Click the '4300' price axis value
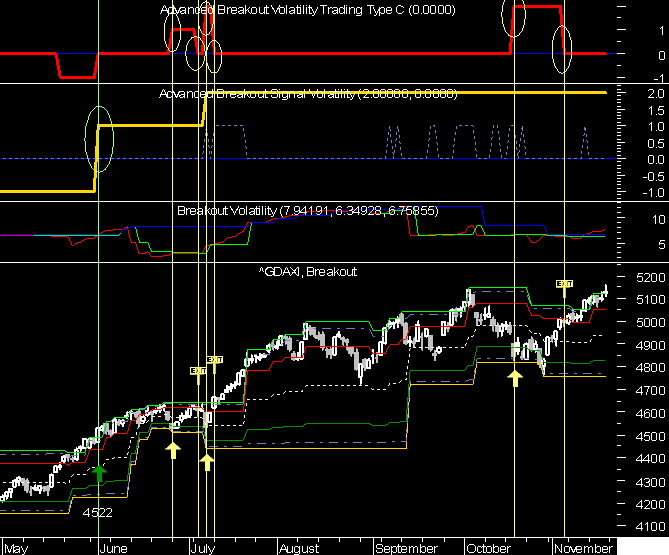The width and height of the screenshot is (669, 555). coord(651,482)
